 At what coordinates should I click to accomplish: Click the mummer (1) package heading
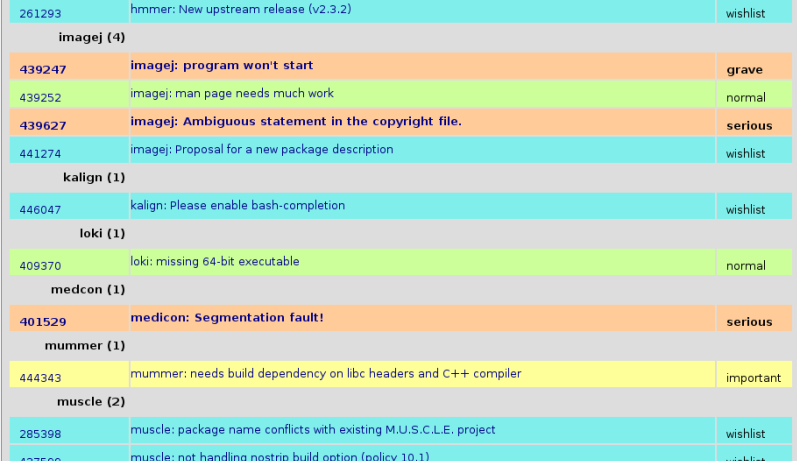click(85, 346)
